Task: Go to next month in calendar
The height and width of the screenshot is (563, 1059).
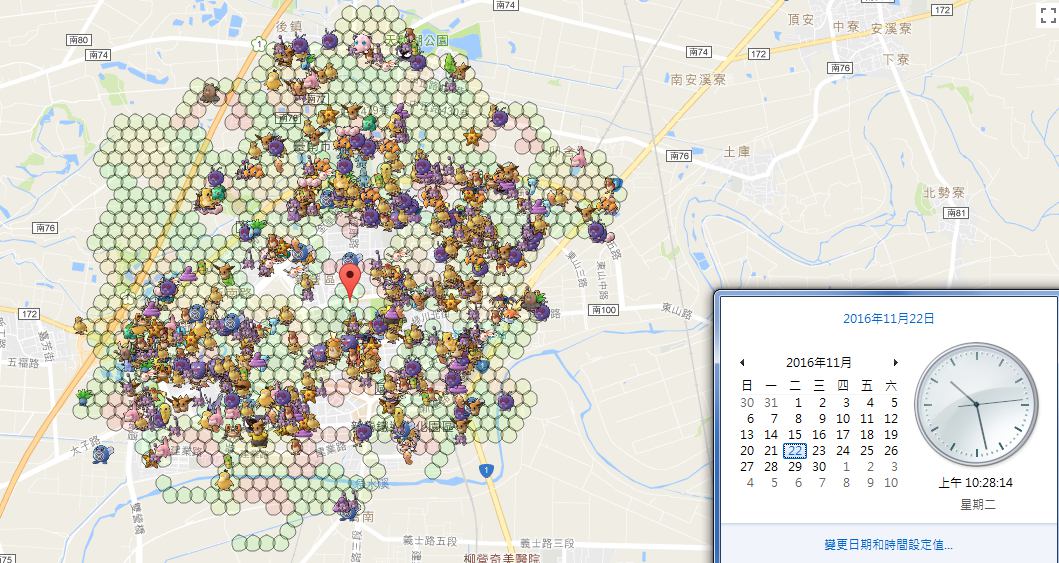Action: (896, 363)
